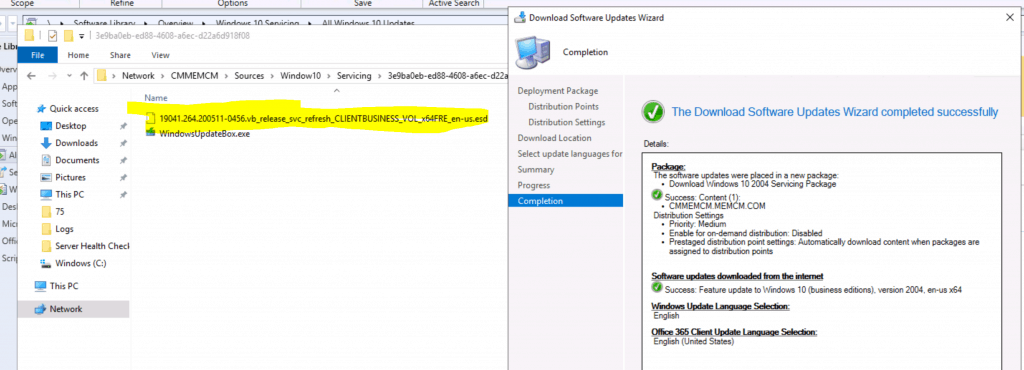Click the Pictures folder icon
The width and height of the screenshot is (1024, 370).
[x=46, y=177]
